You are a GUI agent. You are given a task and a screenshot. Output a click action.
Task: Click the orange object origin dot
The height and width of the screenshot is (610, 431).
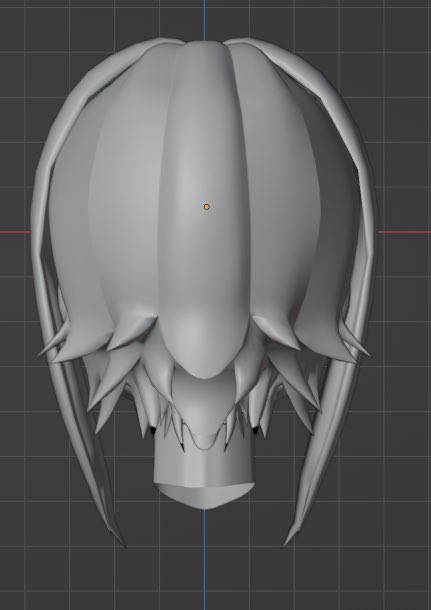(207, 207)
